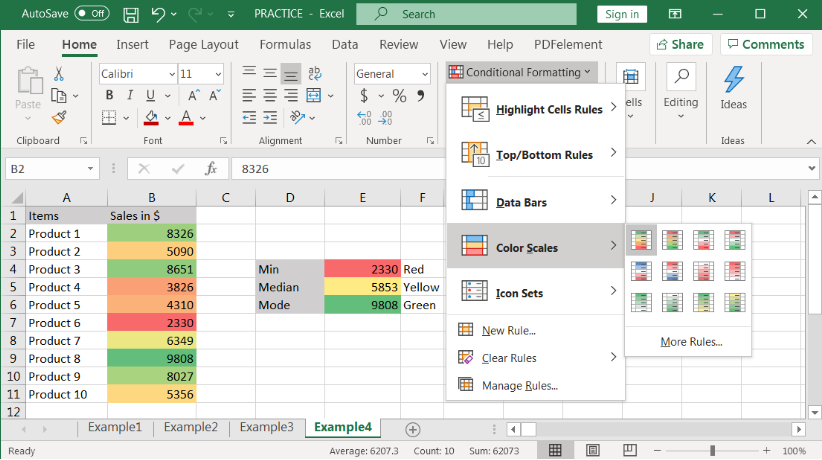Image resolution: width=822 pixels, height=460 pixels.
Task: Click the Orientation text rotate icon
Action: coord(297,117)
